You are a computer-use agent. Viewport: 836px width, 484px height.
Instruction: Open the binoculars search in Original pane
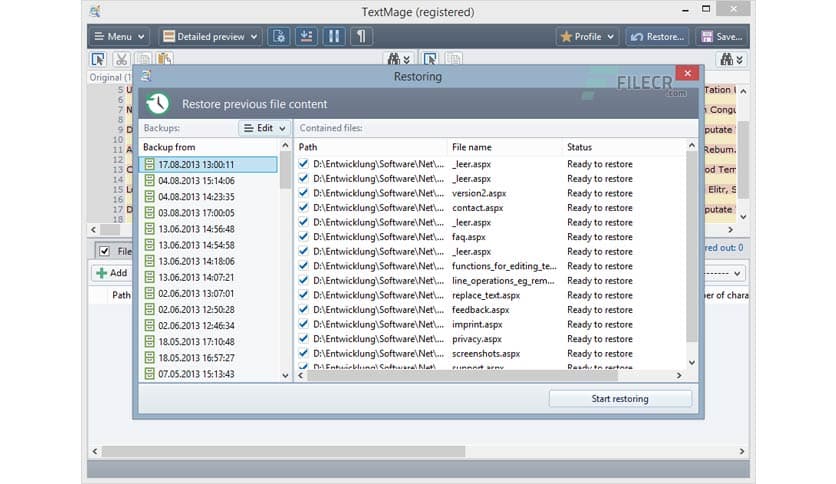398,59
